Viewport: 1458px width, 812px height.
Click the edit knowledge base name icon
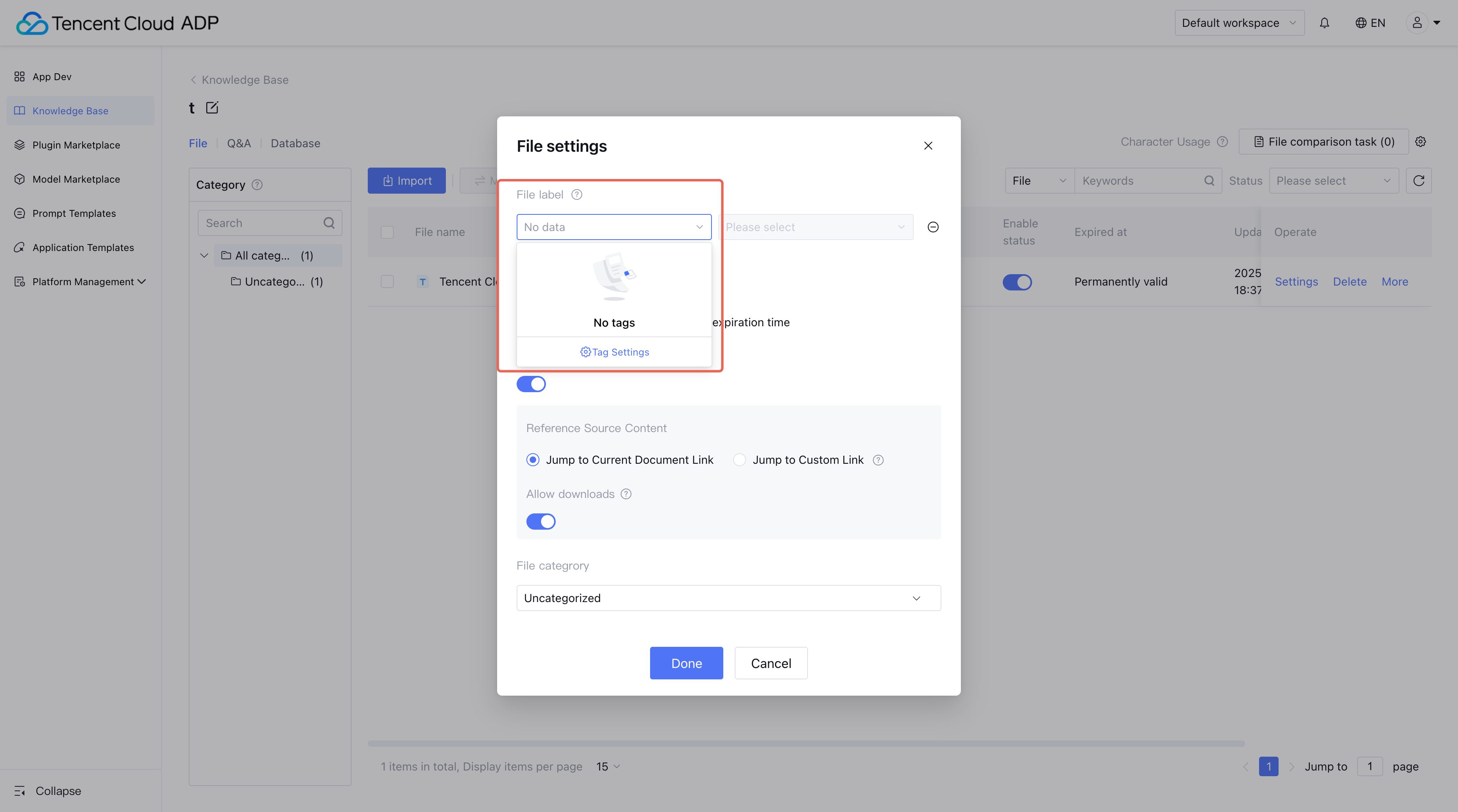(x=212, y=107)
